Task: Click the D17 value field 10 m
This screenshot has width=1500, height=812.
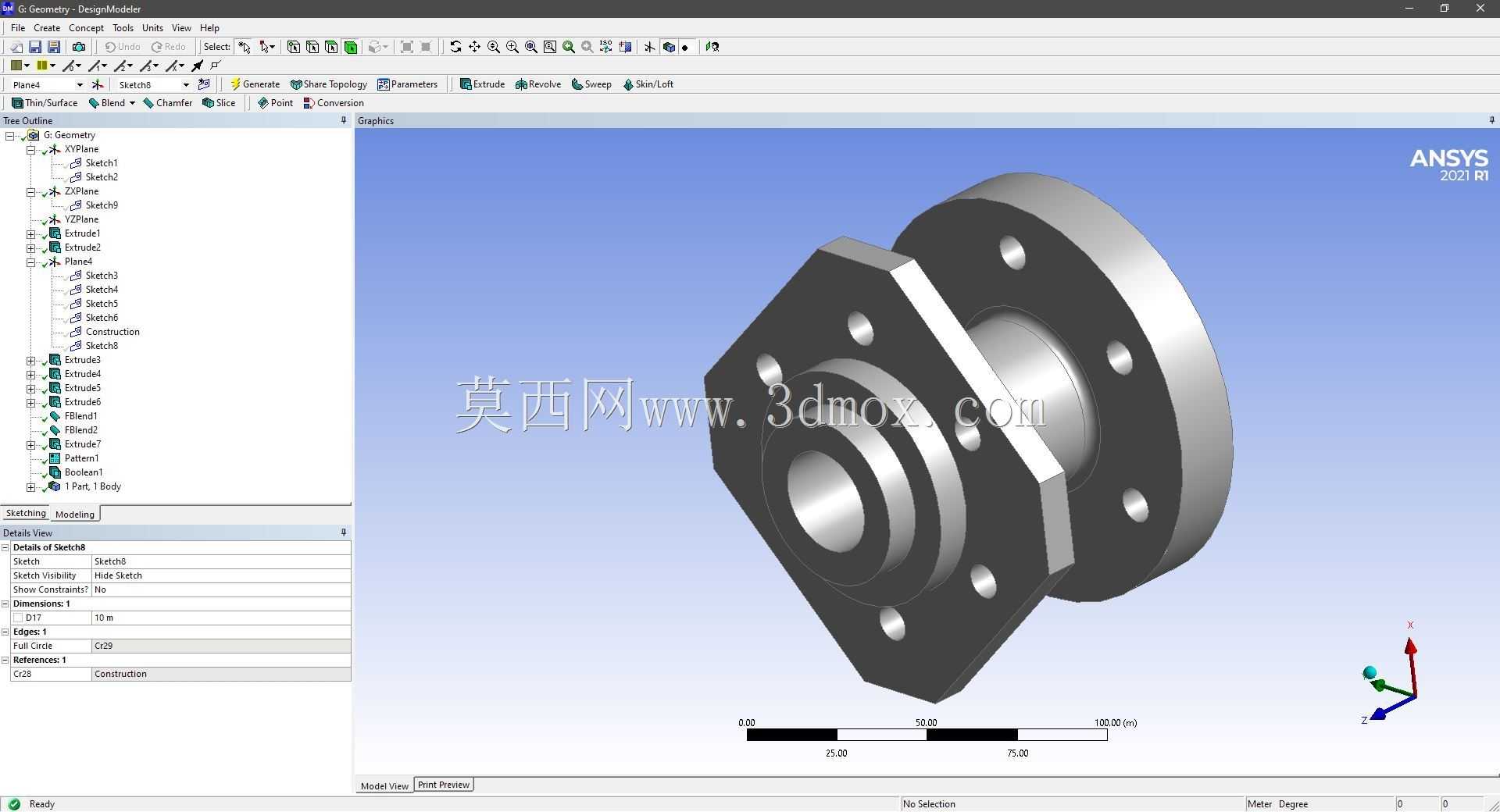Action: click(x=221, y=618)
